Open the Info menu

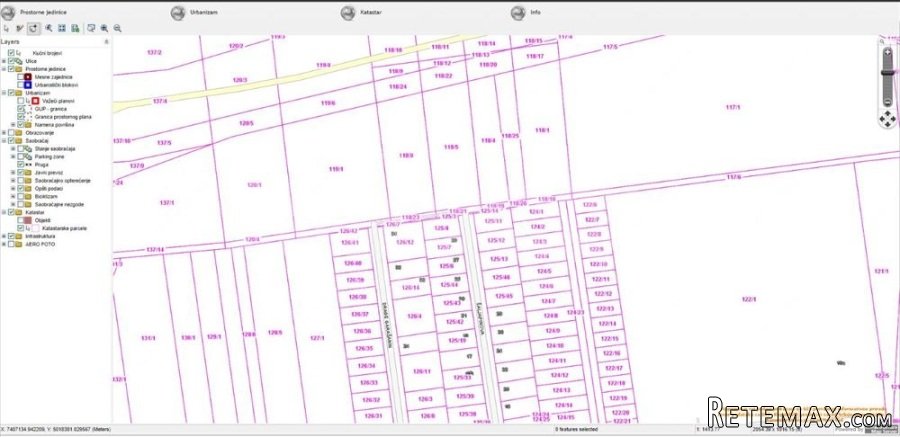[535, 12]
